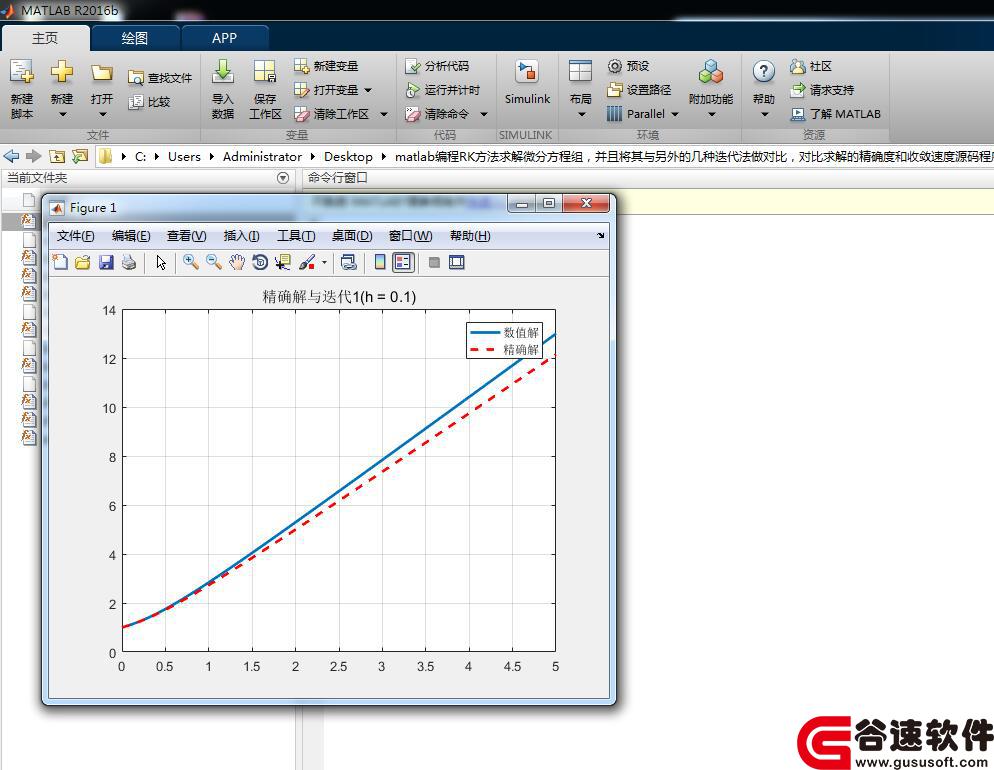Open Preferences (预设)
This screenshot has width=994, height=770.
point(628,65)
